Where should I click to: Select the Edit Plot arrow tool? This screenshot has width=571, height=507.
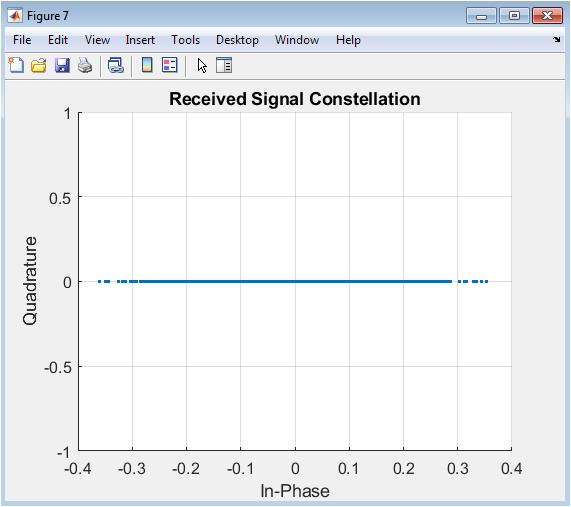[202, 66]
